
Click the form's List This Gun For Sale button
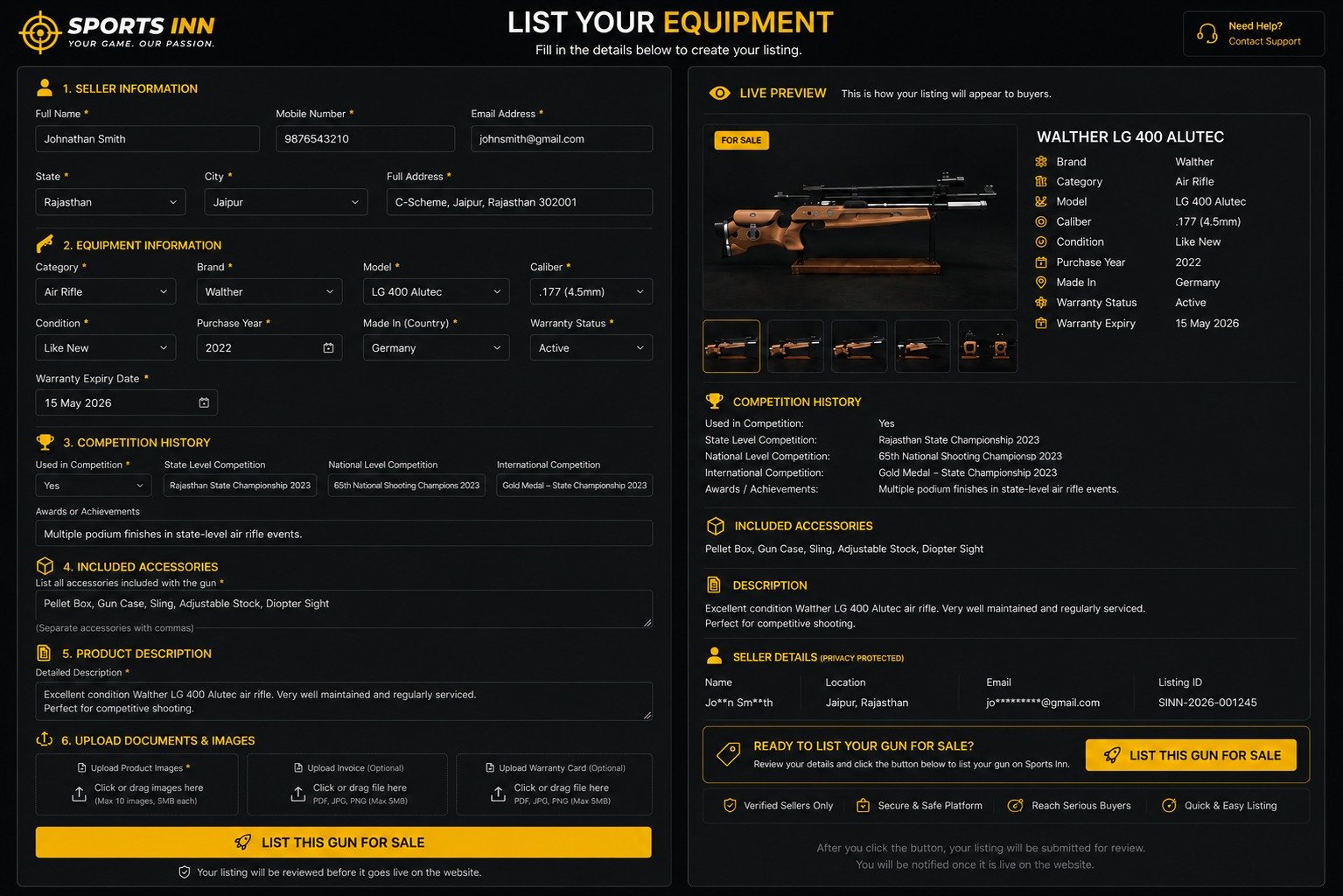tap(344, 842)
